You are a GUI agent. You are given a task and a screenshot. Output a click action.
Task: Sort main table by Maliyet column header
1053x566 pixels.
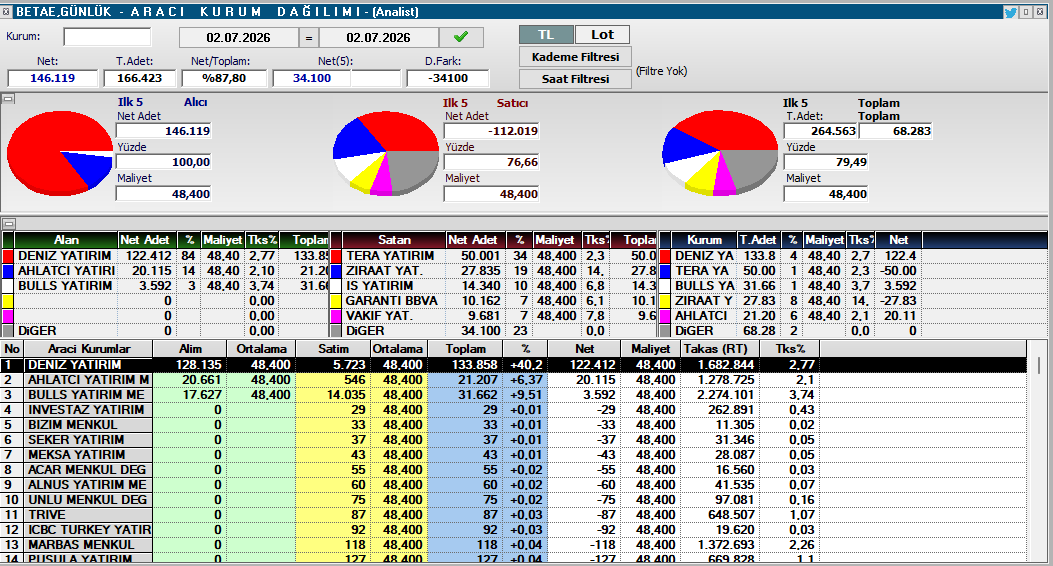[x=650, y=348]
